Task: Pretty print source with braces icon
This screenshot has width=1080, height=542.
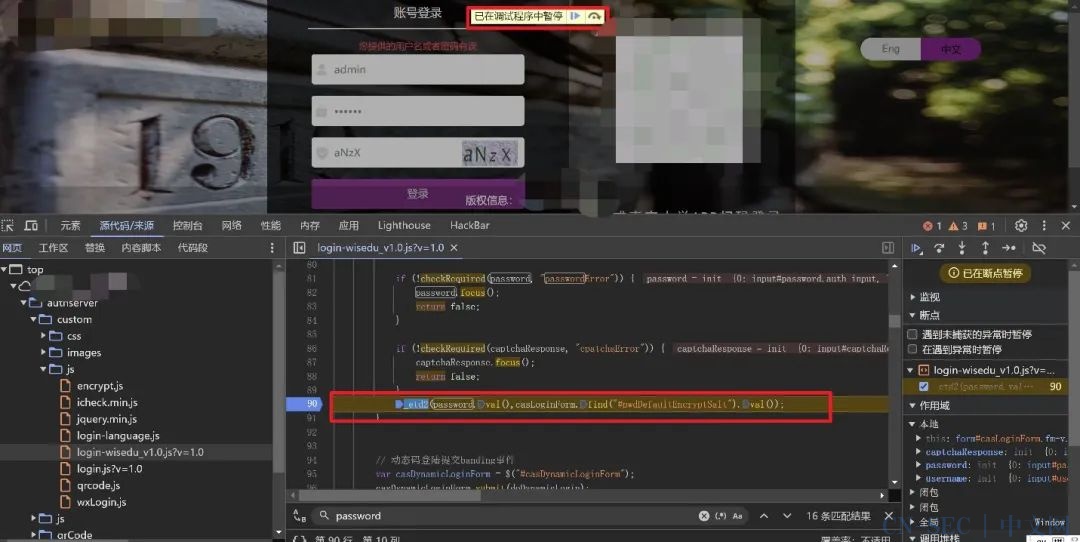Action: tap(299, 539)
